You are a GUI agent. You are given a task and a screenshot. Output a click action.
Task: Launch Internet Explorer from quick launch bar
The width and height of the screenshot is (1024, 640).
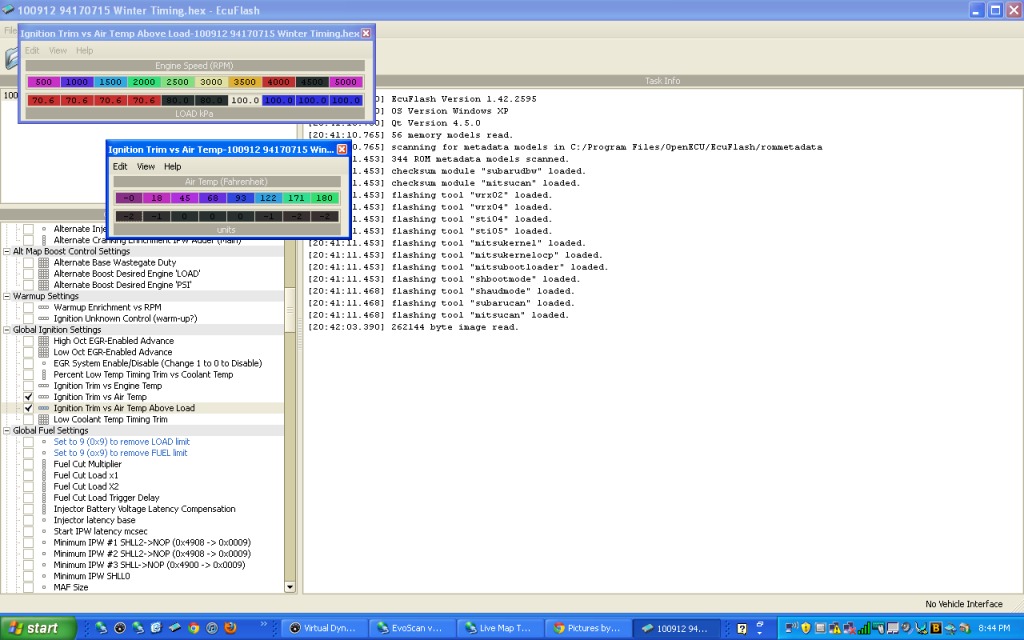[156, 628]
